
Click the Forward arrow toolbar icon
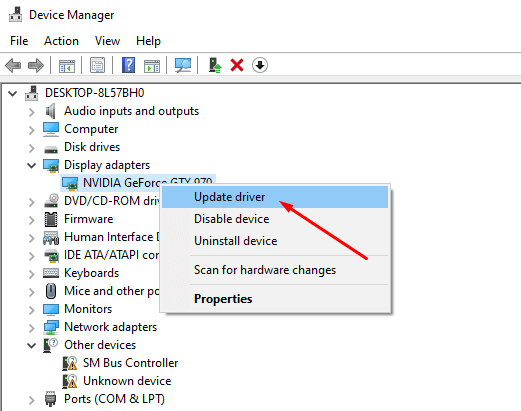click(x=36, y=65)
